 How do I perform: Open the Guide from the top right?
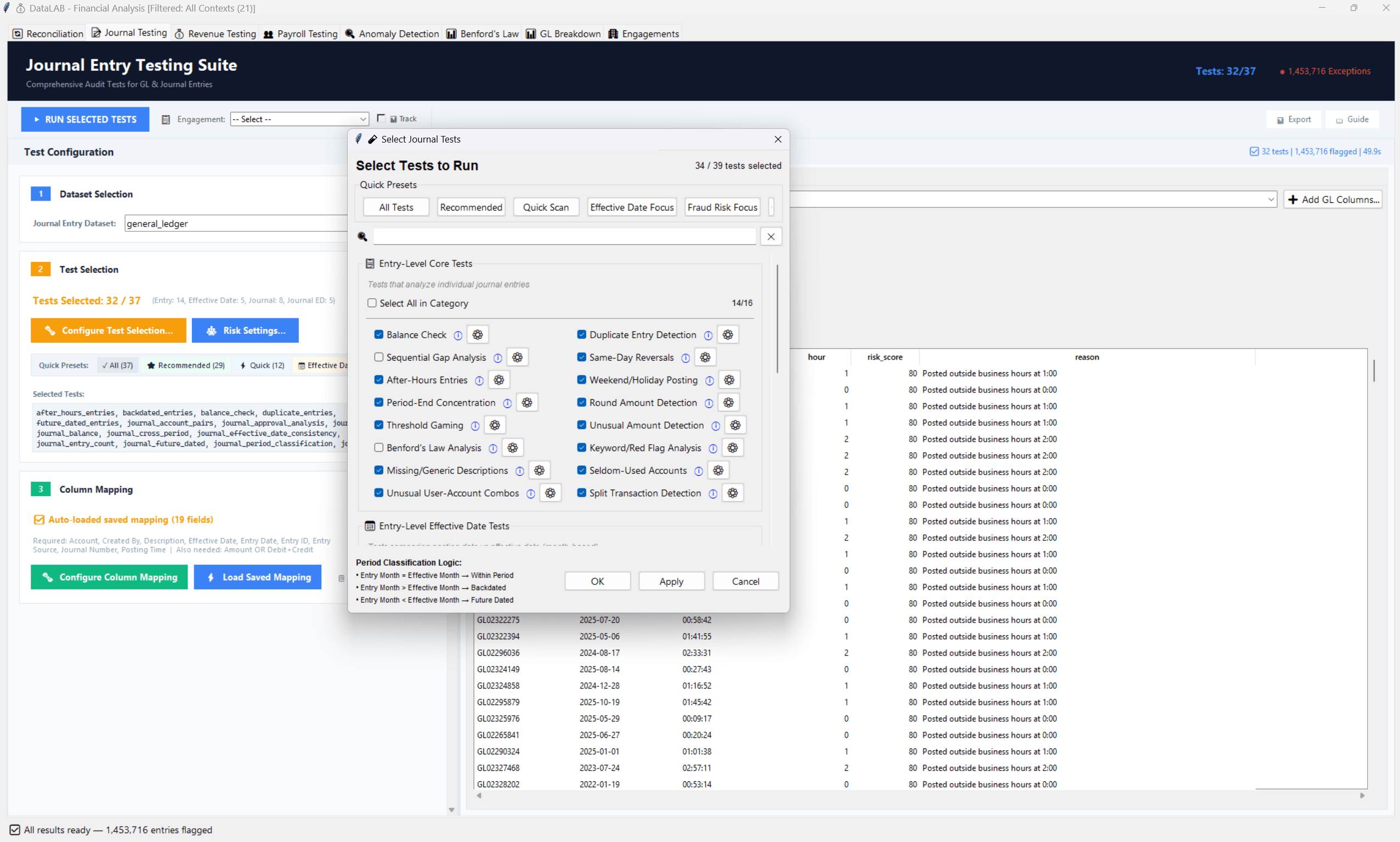point(1353,119)
